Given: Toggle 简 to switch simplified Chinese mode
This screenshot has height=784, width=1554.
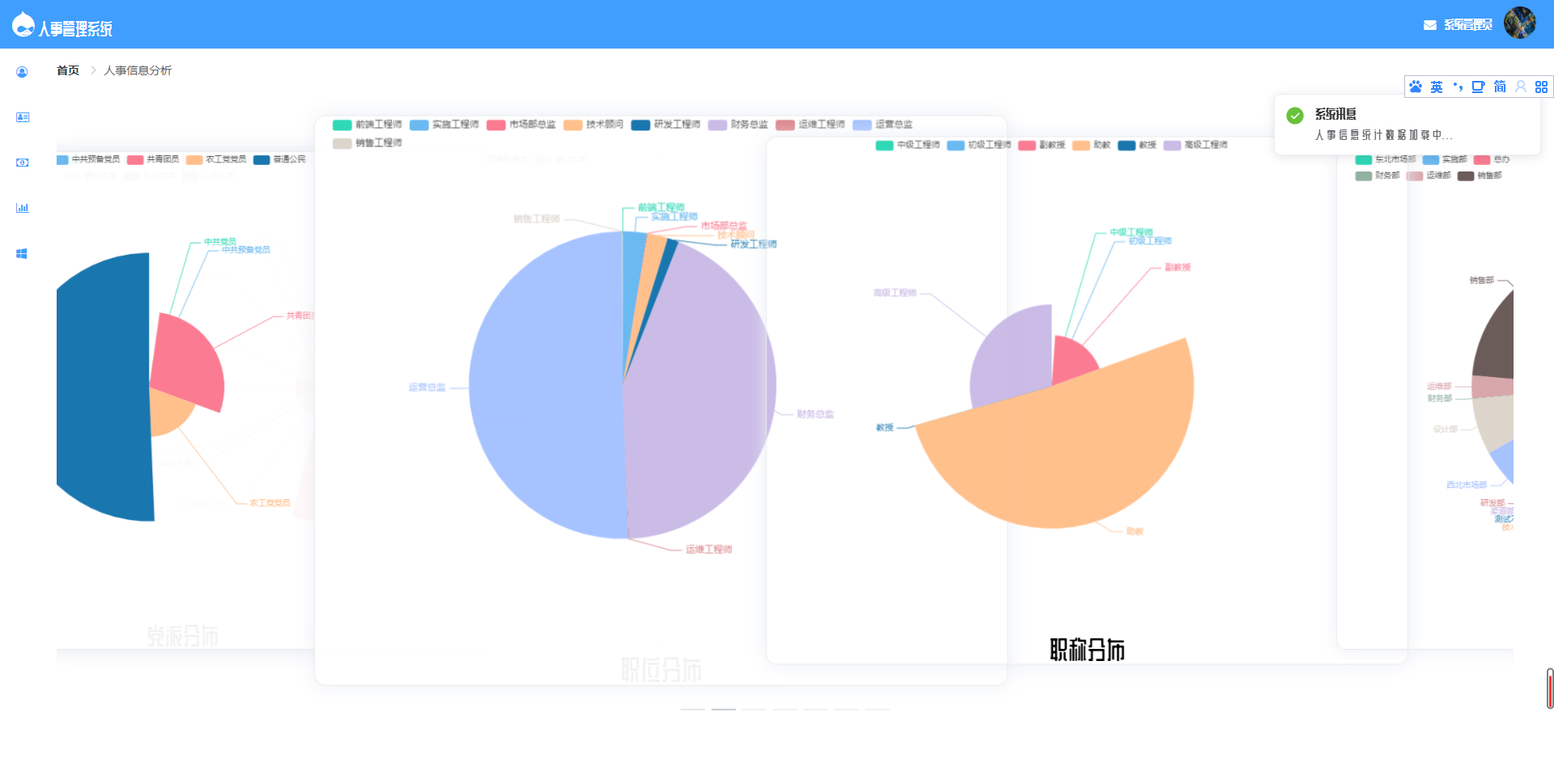Looking at the screenshot, I should pos(1499,87).
